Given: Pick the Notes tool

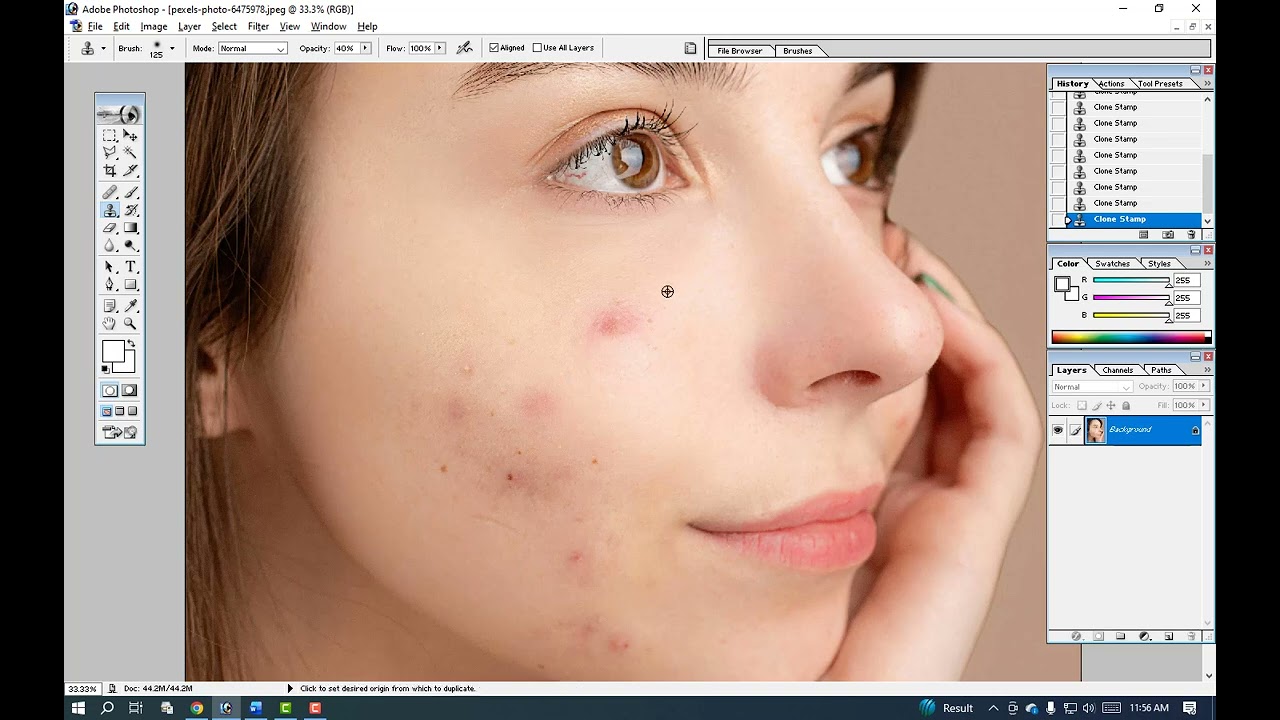Looking at the screenshot, I should pyautogui.click(x=110, y=306).
